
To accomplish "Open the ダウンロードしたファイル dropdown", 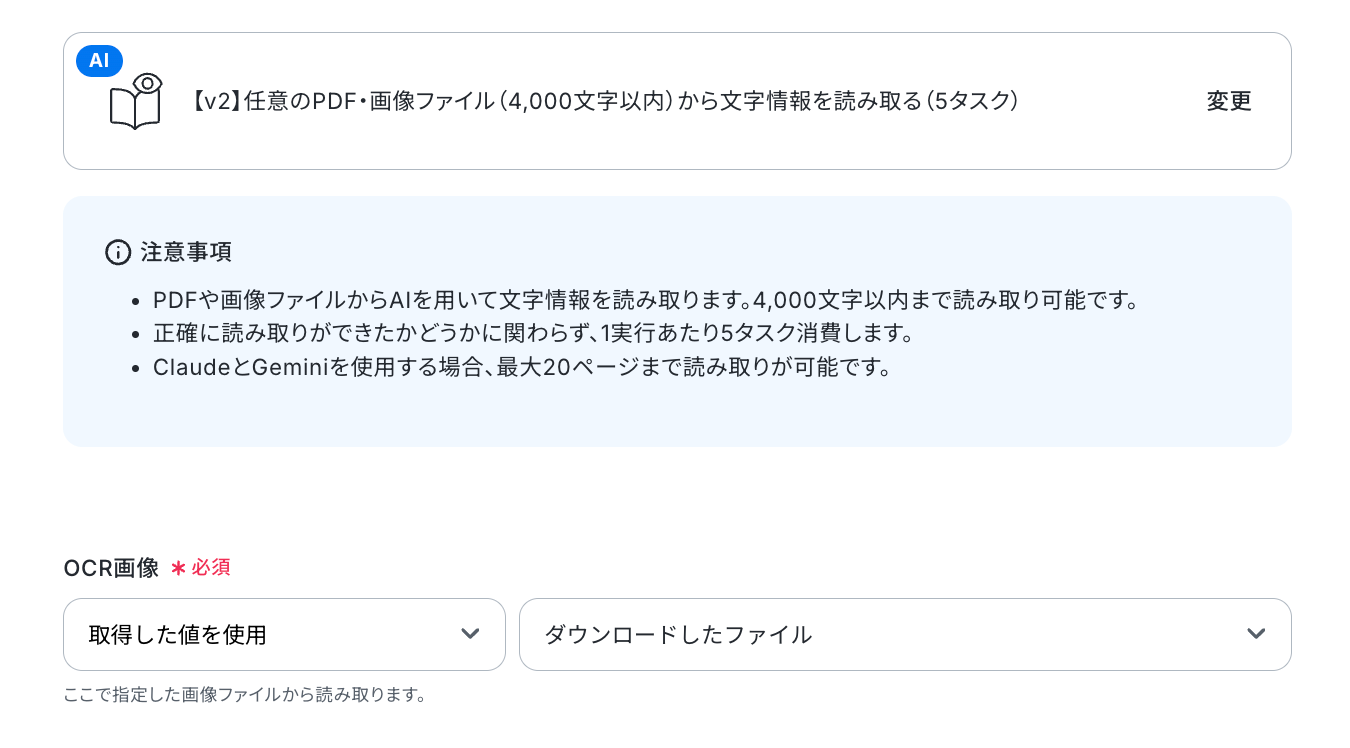I will click(904, 634).
